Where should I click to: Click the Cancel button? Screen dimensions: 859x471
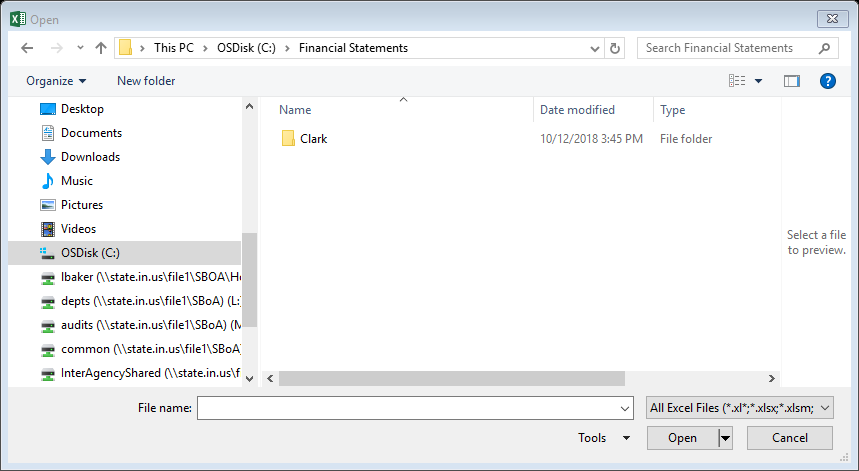[789, 438]
